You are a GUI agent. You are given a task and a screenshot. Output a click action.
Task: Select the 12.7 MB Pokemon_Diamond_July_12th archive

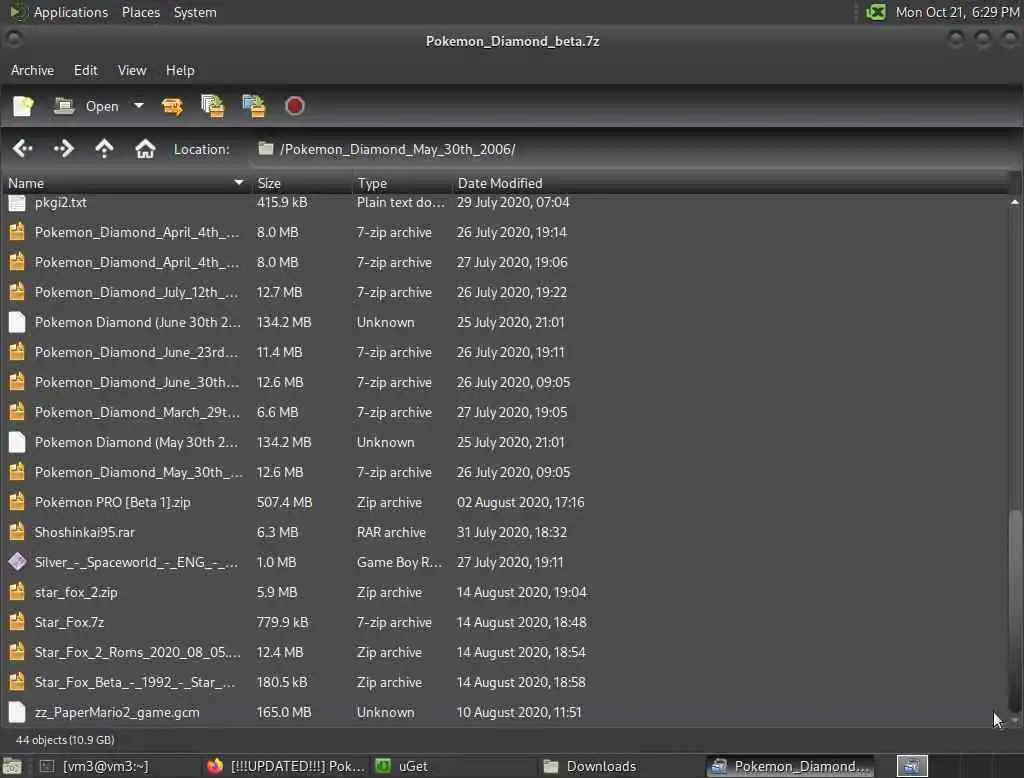(x=506, y=292)
